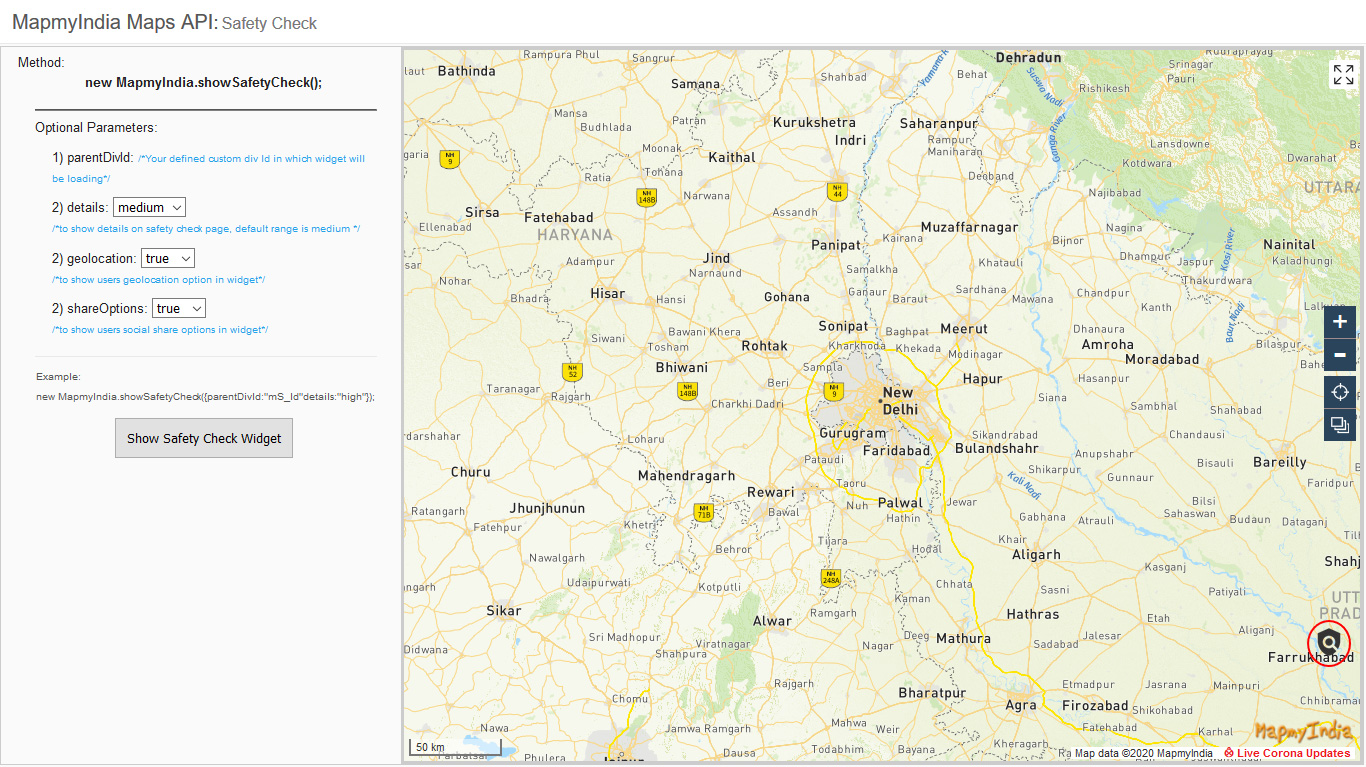
Task: Click the Faridabad city label
Action: pos(897,451)
